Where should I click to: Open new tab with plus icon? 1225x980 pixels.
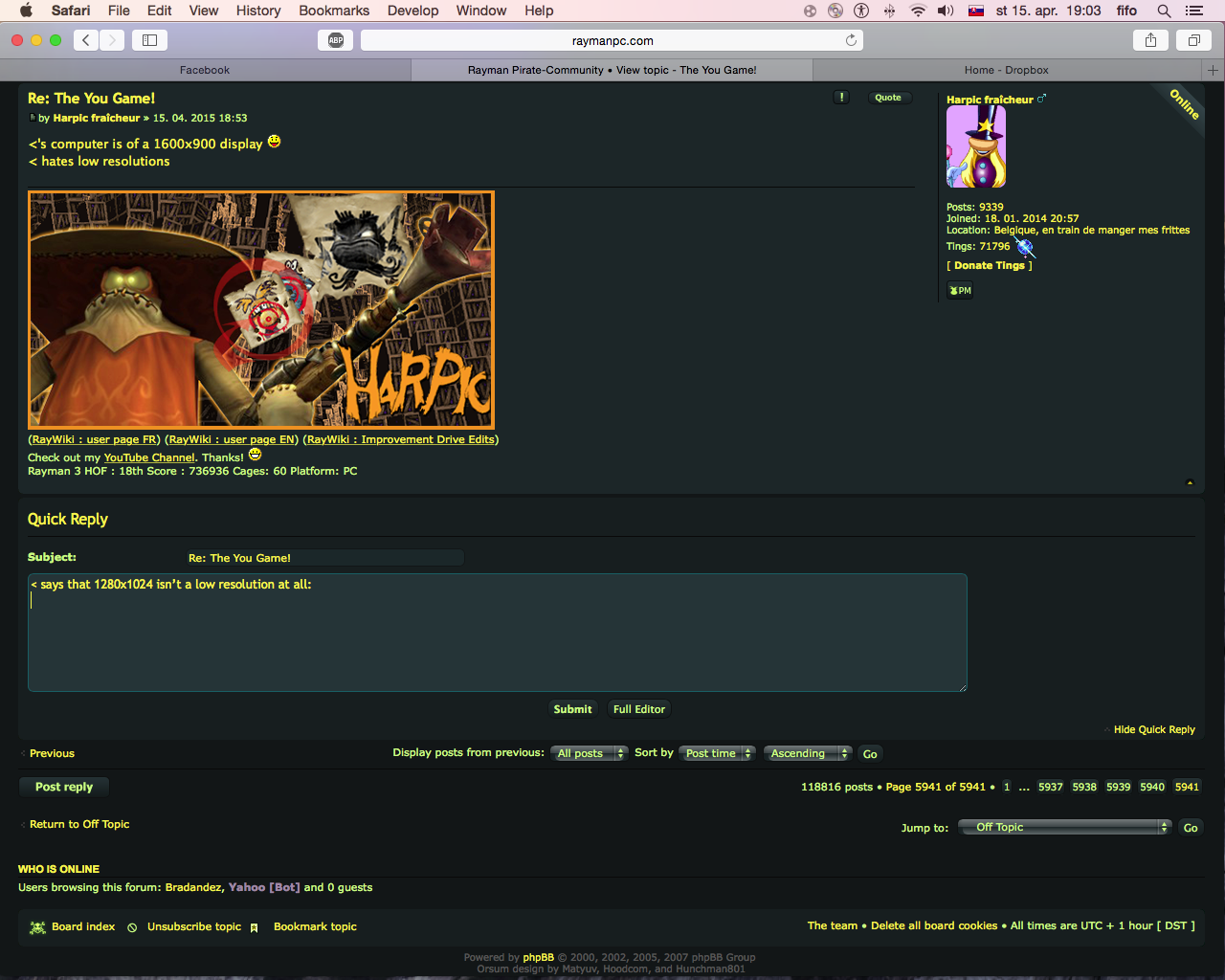(1213, 70)
